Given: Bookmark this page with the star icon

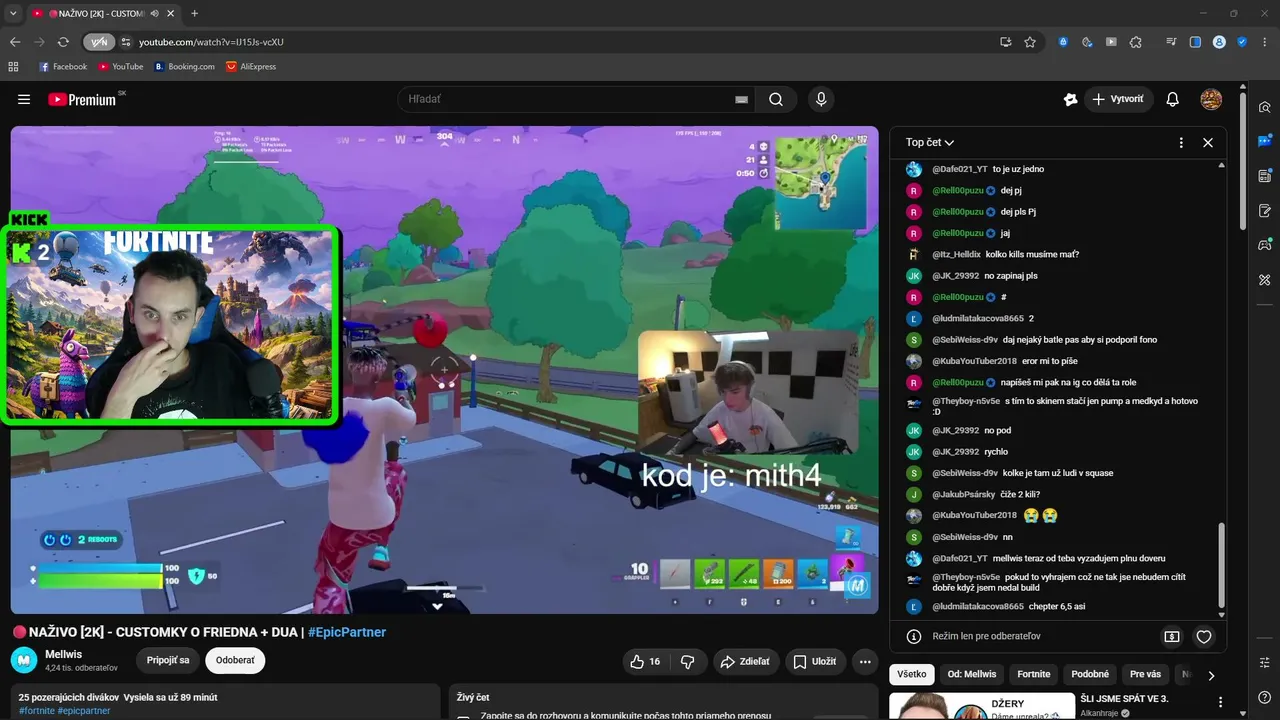Looking at the screenshot, I should (x=1030, y=42).
